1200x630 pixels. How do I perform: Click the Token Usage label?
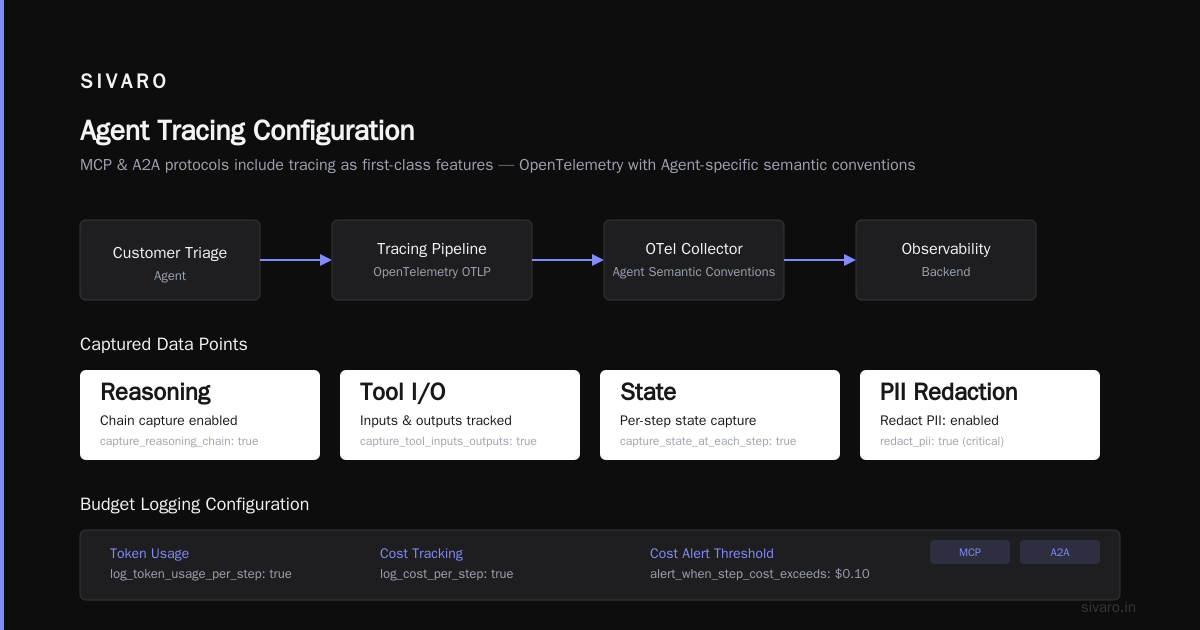(x=149, y=553)
